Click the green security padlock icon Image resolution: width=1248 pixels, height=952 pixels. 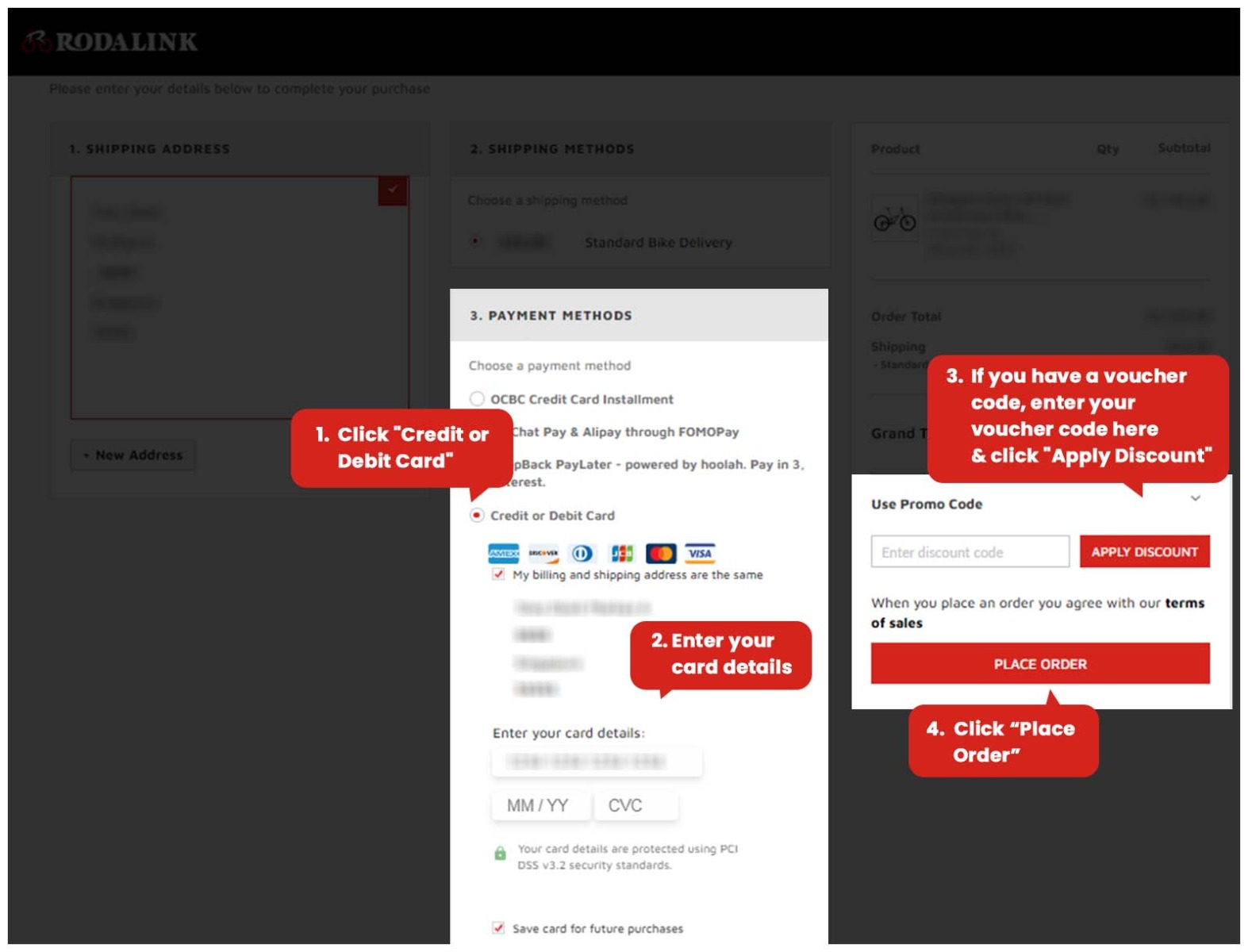coord(500,854)
